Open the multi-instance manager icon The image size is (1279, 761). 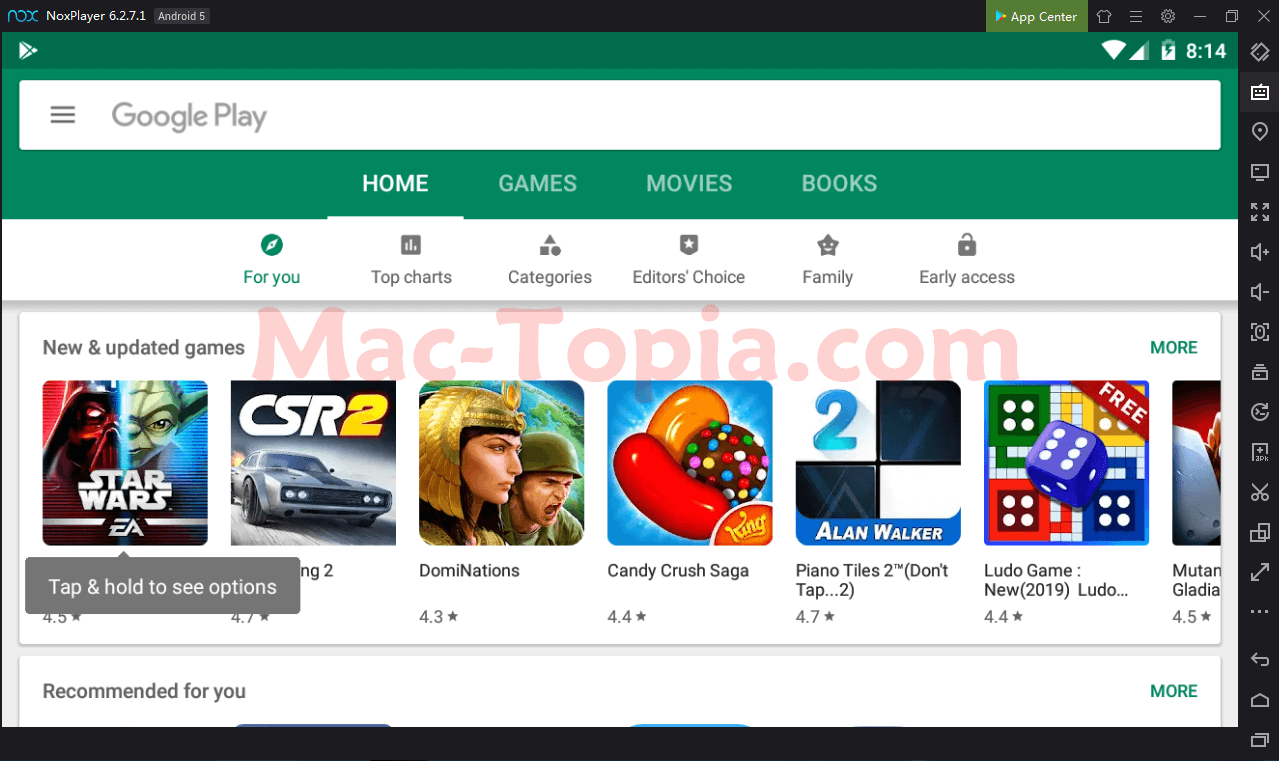pyautogui.click(x=1260, y=532)
